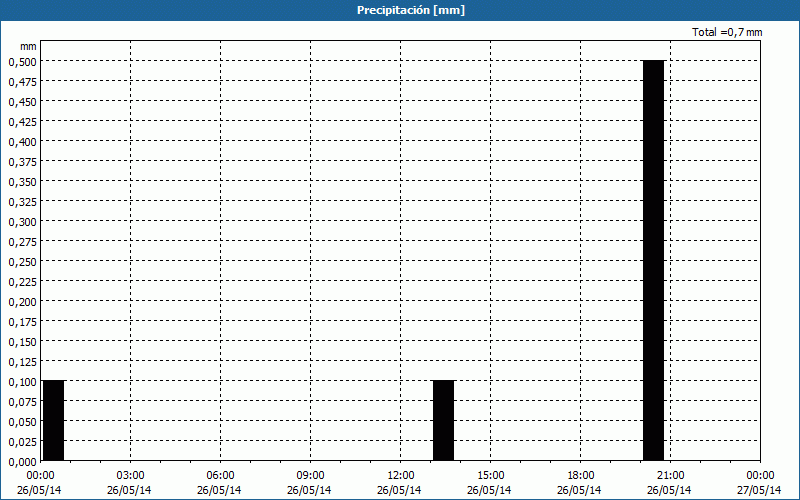Click the 0,050 y-axis value
The image size is (800, 500).
click(22, 421)
